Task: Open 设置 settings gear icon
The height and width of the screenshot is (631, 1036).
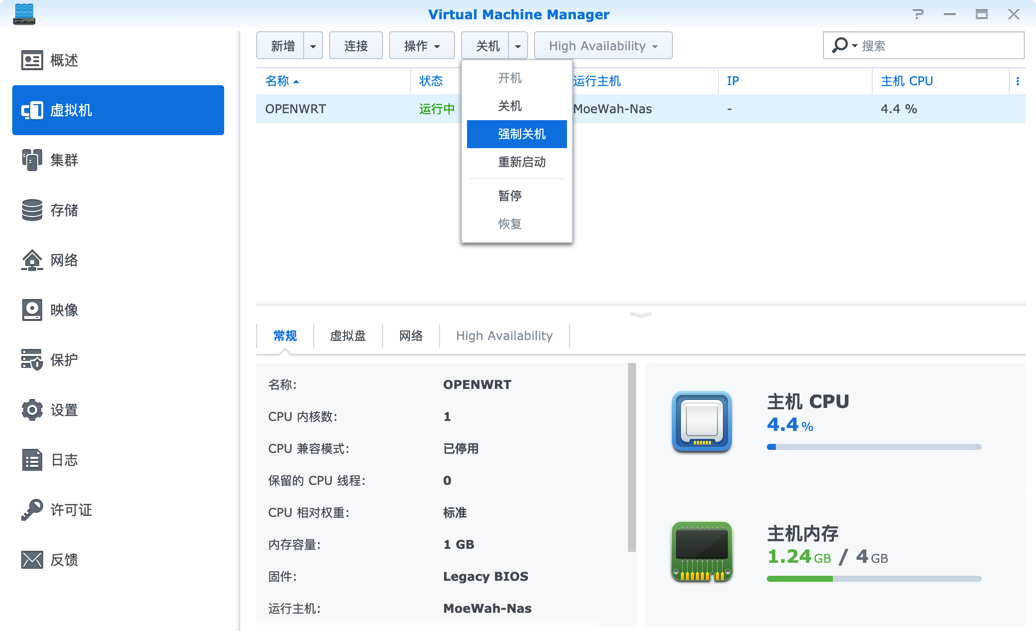Action: pyautogui.click(x=32, y=410)
